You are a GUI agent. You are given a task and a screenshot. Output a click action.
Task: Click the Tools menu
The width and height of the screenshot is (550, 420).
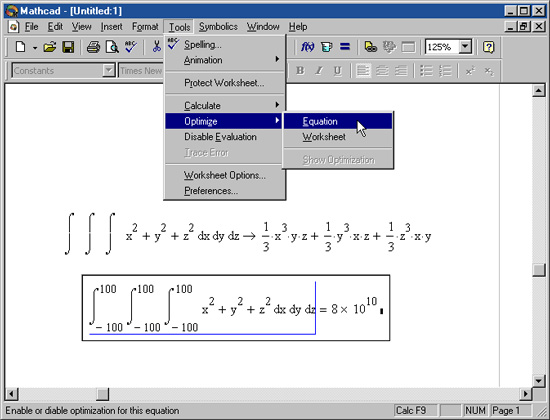click(x=179, y=27)
